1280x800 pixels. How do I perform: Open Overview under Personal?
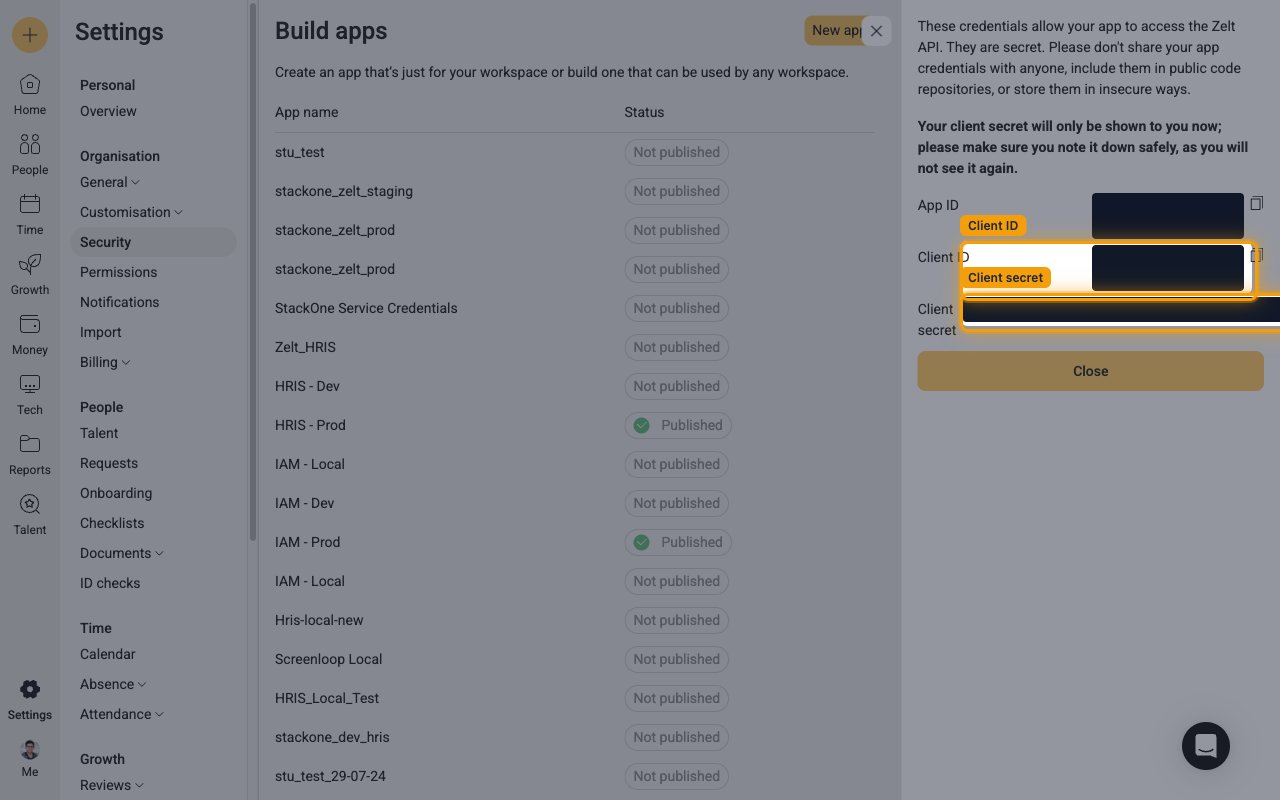(x=108, y=111)
